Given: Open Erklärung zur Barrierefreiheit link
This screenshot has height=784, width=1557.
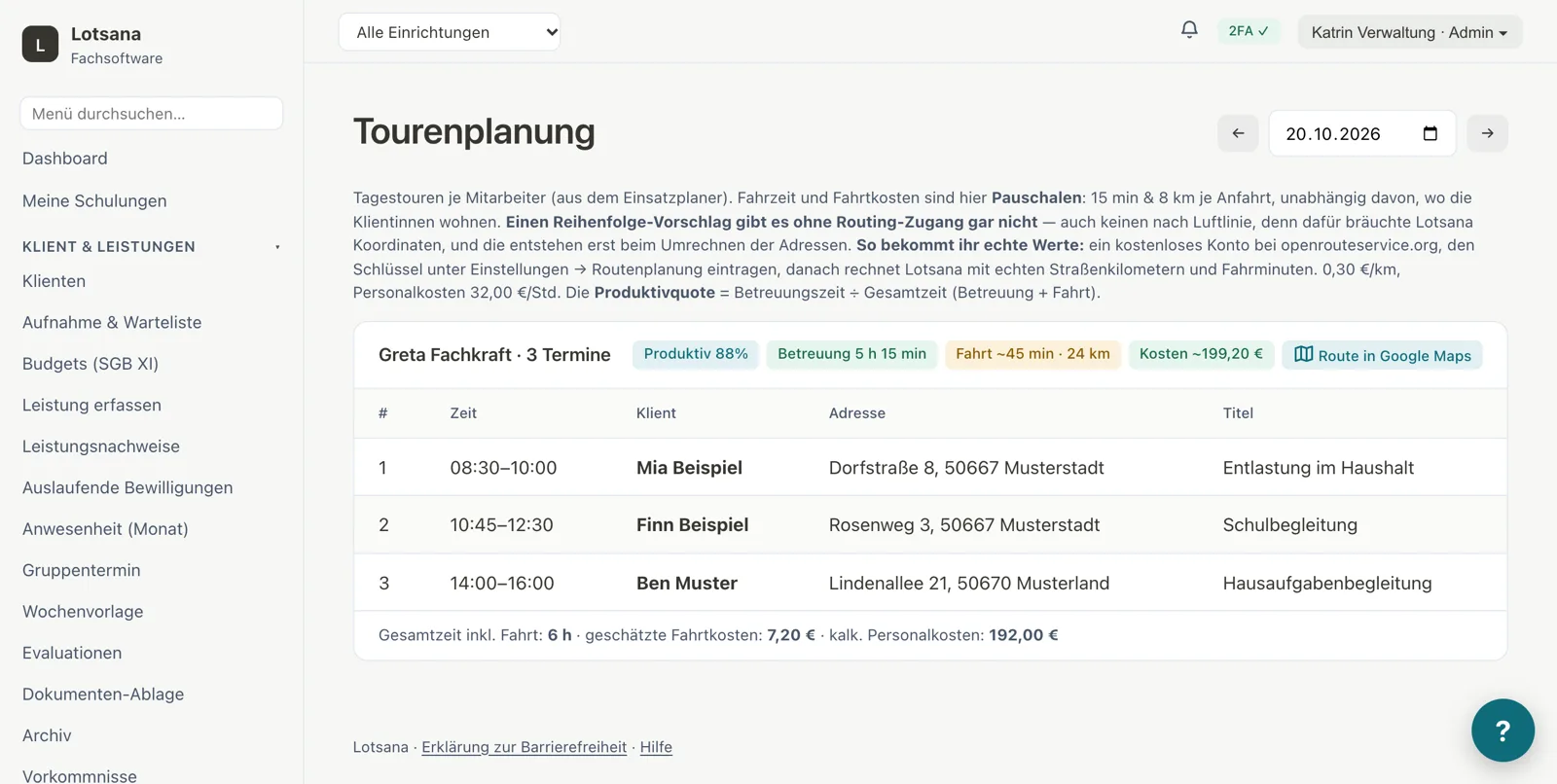Looking at the screenshot, I should pyautogui.click(x=524, y=747).
